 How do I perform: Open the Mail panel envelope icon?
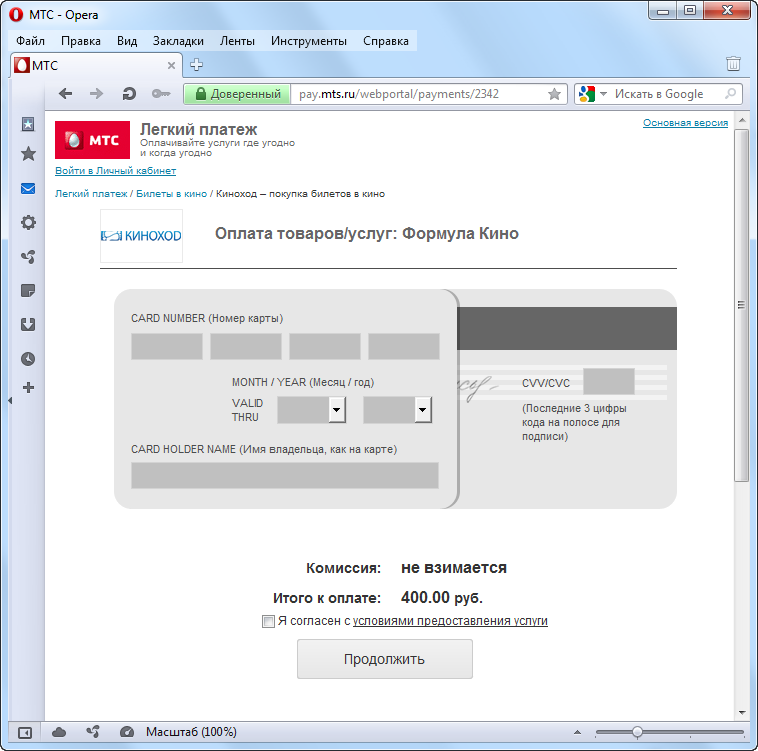point(28,189)
